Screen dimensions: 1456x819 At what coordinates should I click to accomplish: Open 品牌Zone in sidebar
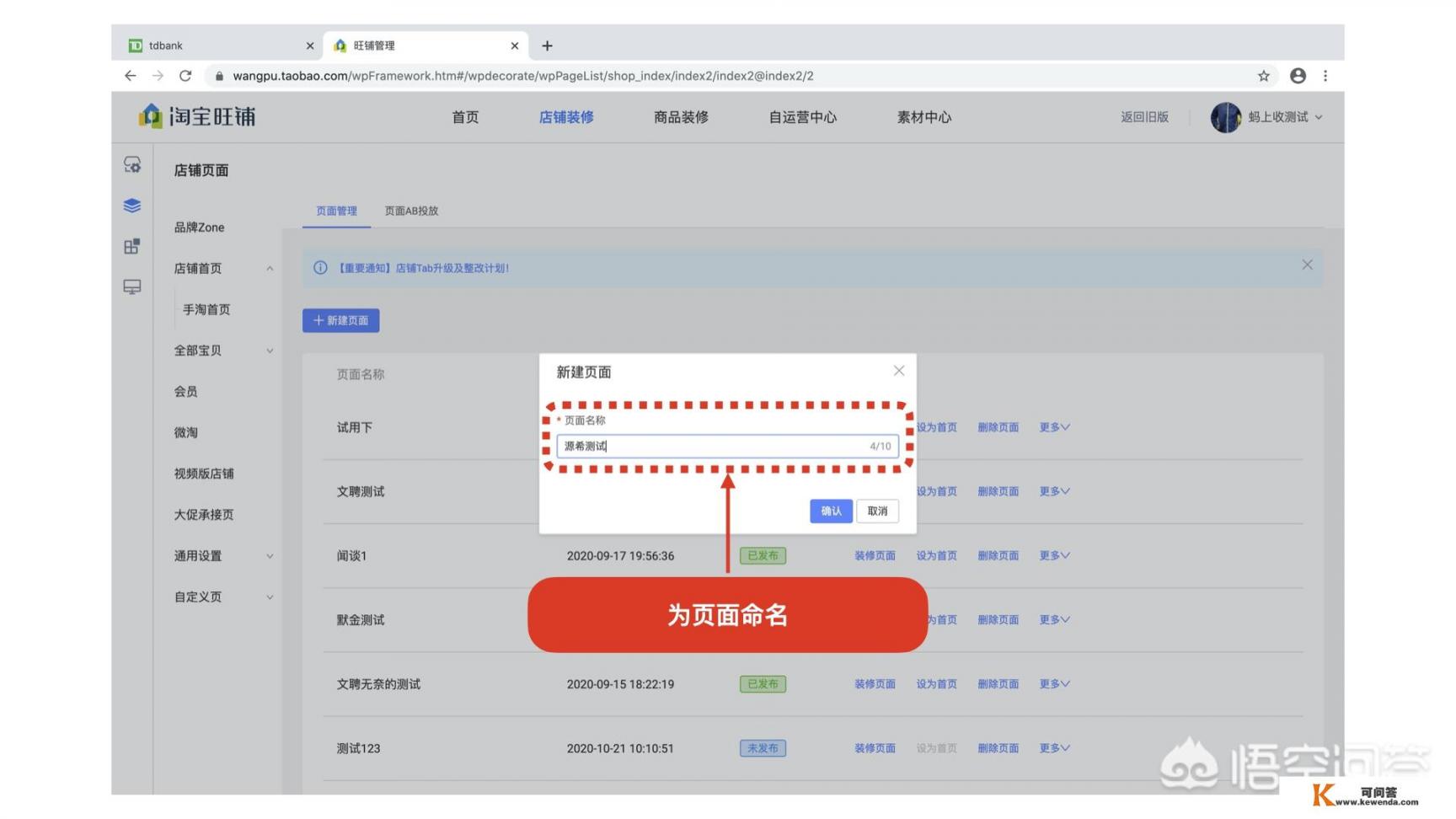coord(199,227)
